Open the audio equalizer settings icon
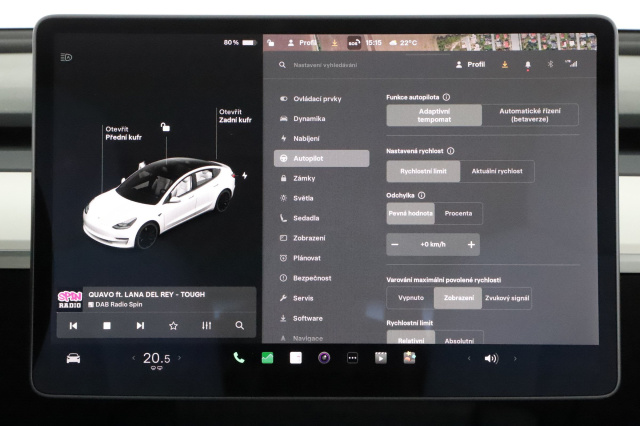Screen dimensions: 640x426 [x=206, y=325]
